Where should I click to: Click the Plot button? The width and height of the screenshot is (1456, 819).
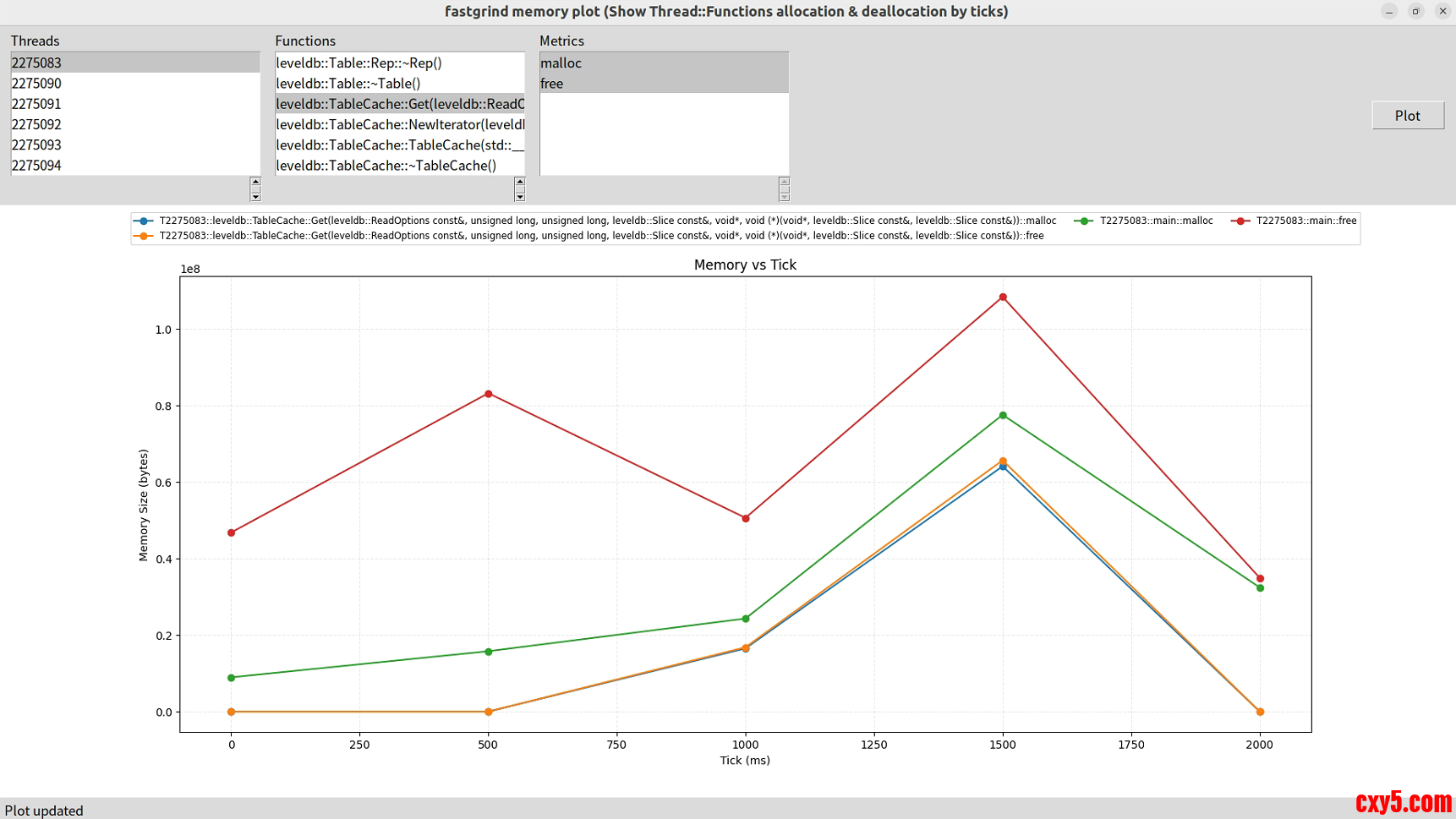(1407, 116)
